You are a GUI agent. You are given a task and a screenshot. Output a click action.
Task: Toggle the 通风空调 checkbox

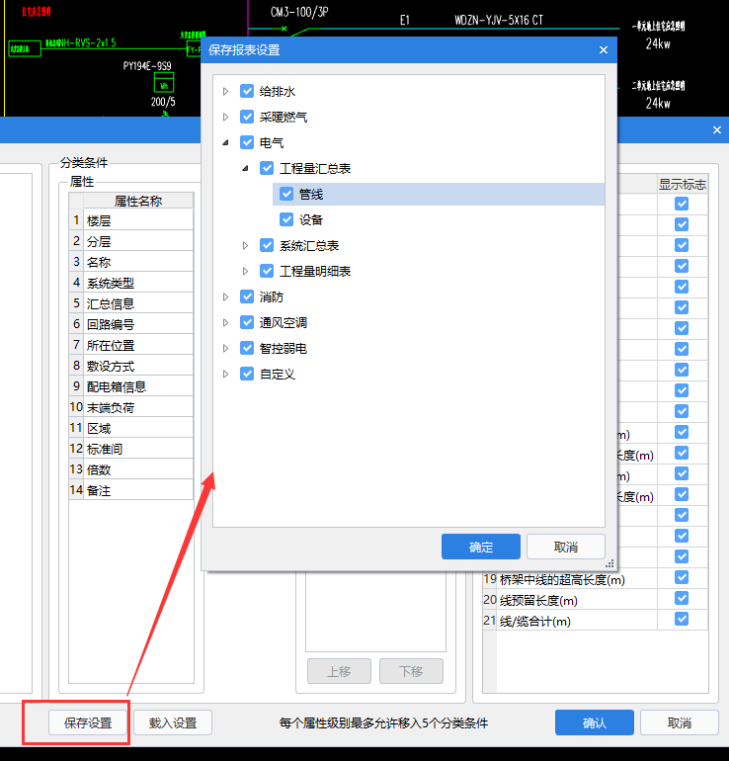coord(247,323)
